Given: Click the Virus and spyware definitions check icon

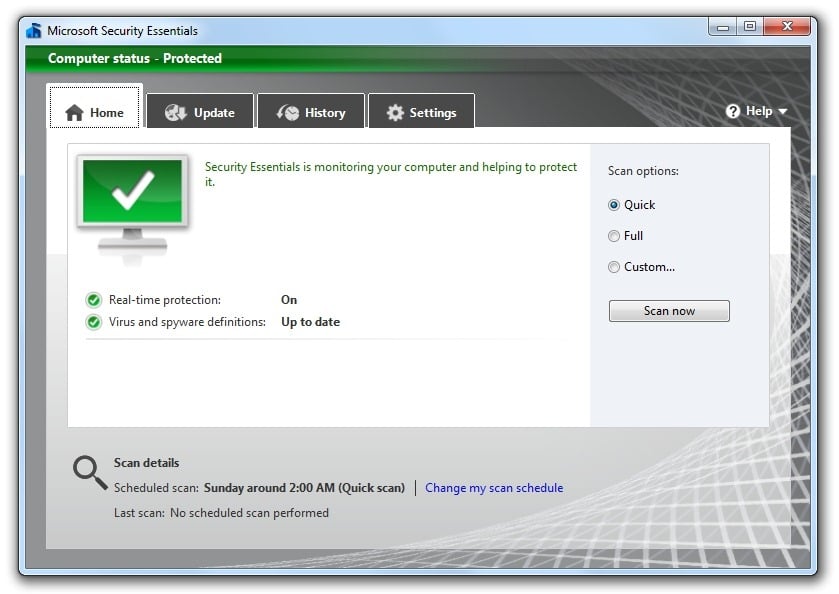Looking at the screenshot, I should coord(94,322).
